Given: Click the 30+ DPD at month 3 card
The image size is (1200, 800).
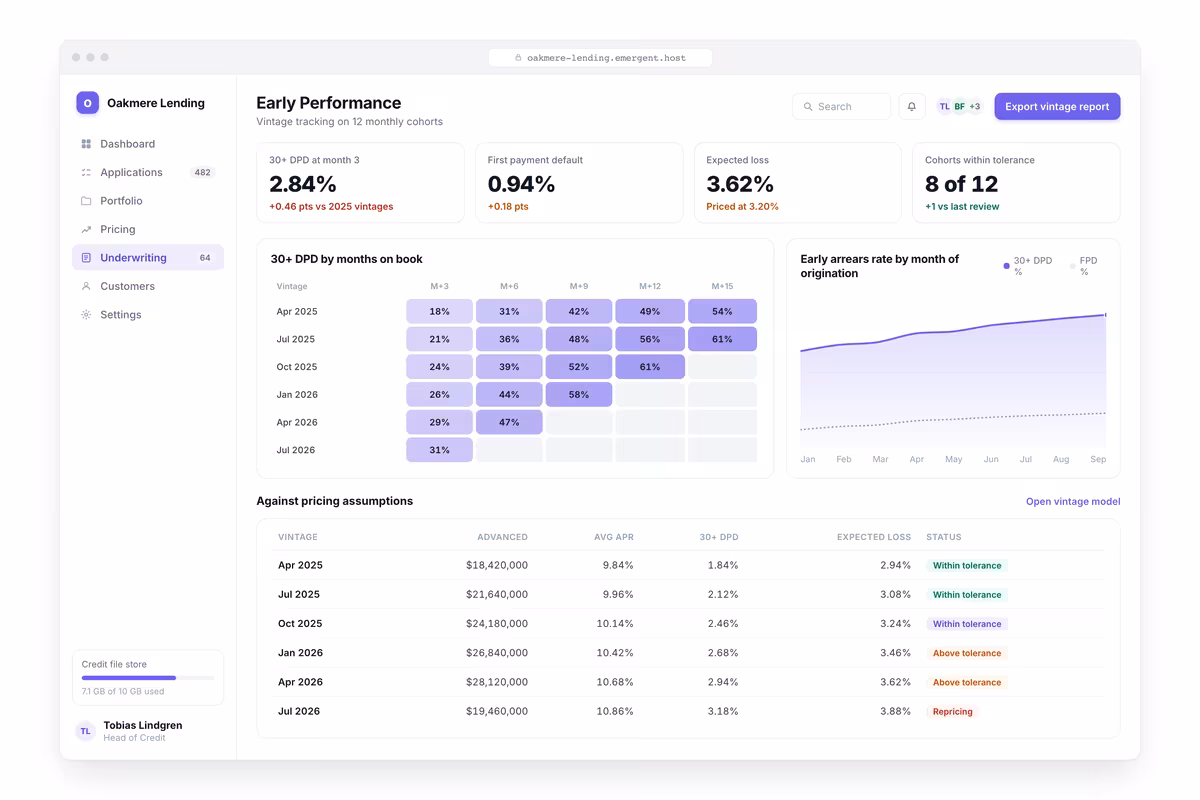Looking at the screenshot, I should click(361, 183).
